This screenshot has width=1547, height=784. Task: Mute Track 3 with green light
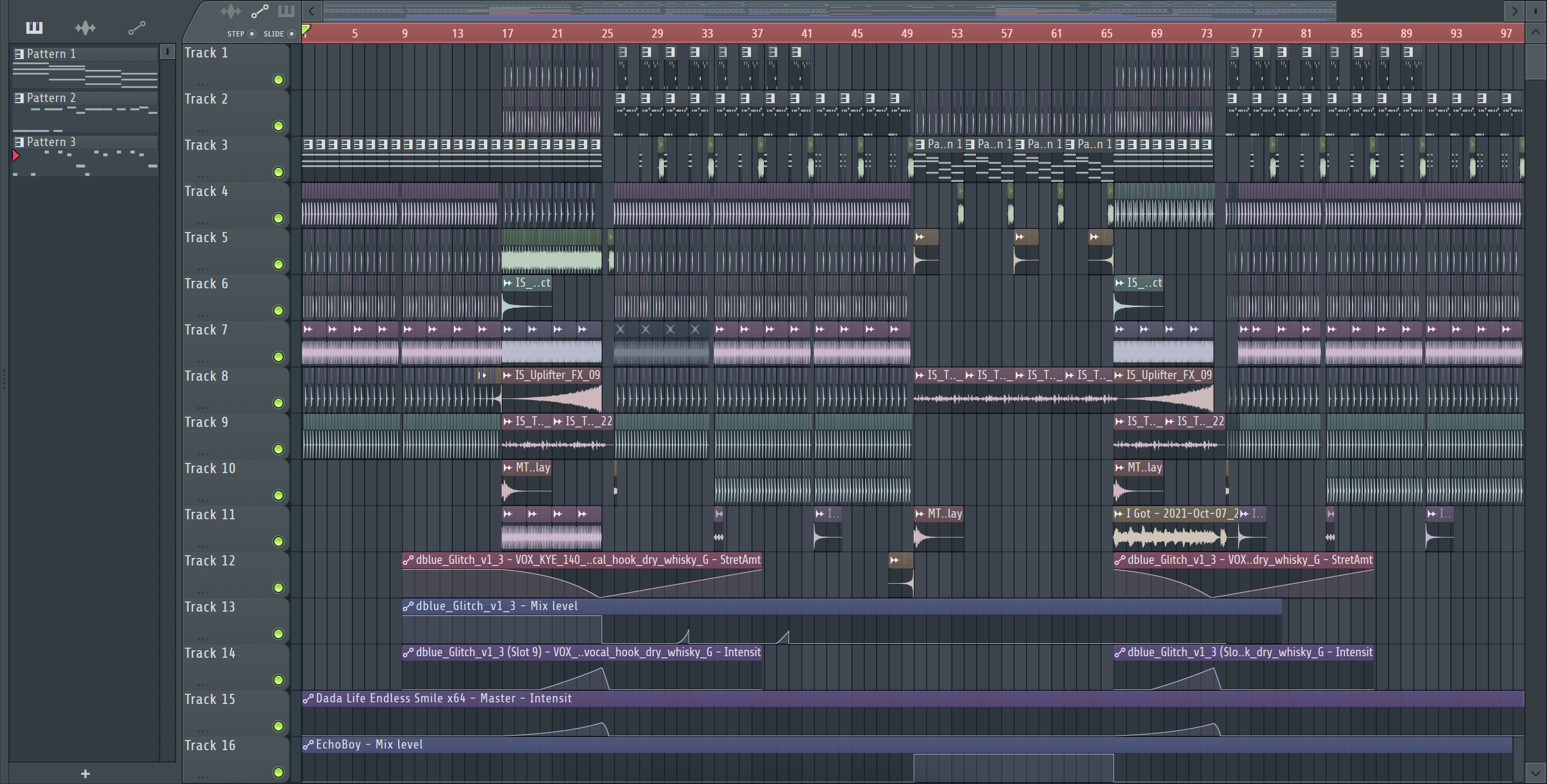[x=278, y=172]
